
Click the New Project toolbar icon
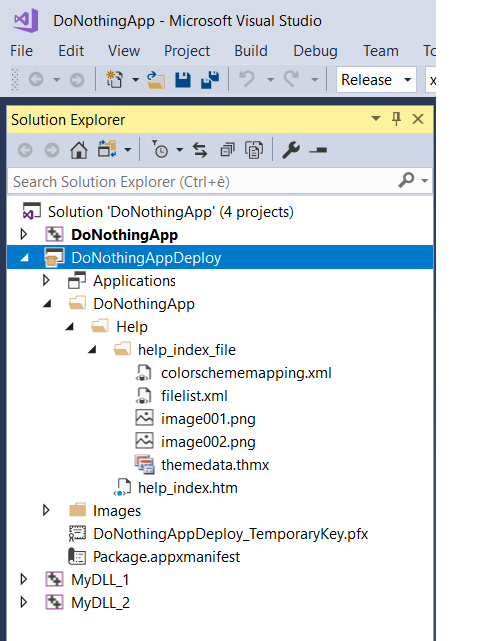click(115, 79)
